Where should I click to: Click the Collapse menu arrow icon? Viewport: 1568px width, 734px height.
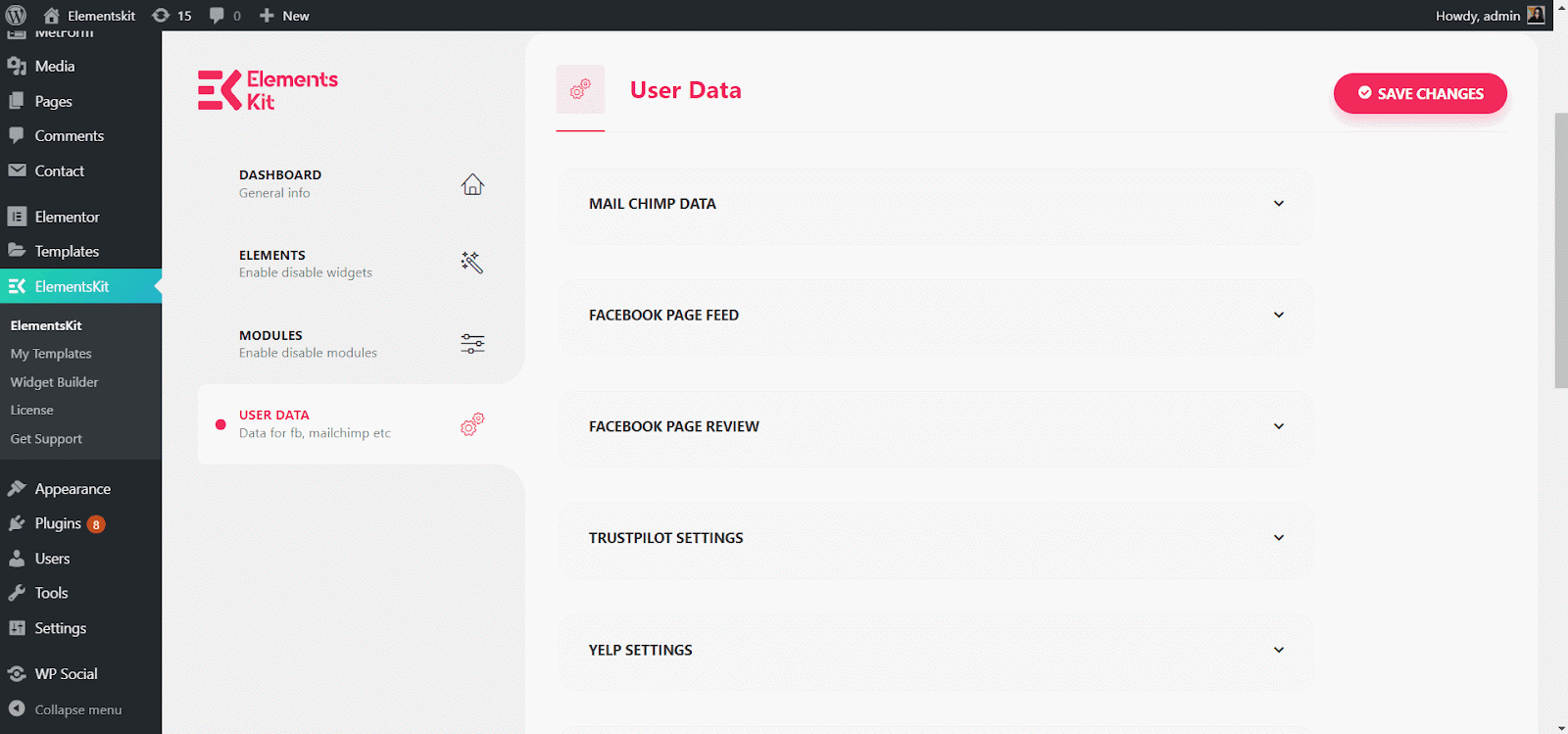tap(17, 709)
